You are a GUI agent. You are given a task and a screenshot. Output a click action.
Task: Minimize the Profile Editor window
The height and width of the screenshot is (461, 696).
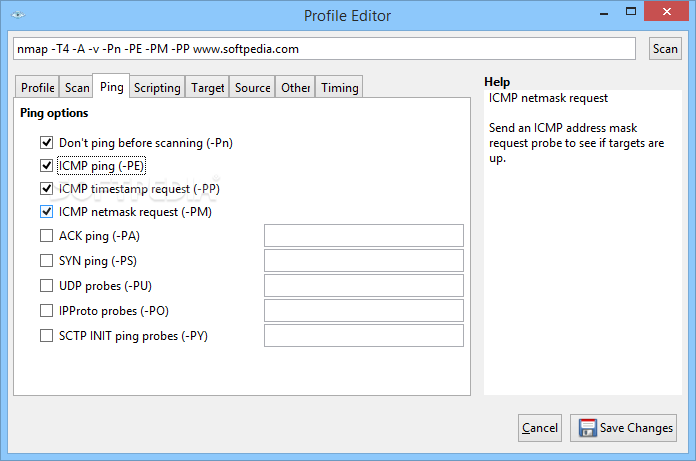pyautogui.click(x=604, y=12)
